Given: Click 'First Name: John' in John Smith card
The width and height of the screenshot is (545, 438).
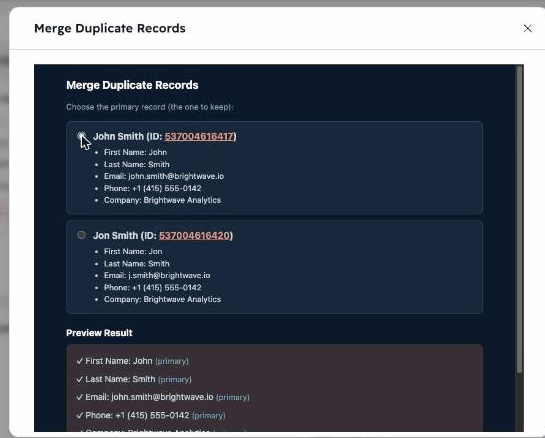Looking at the screenshot, I should click(135, 152).
